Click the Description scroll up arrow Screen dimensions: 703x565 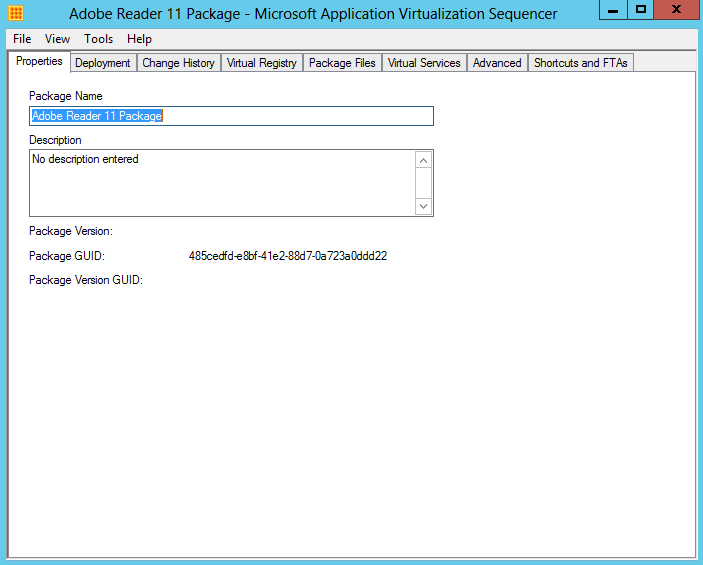tap(423, 161)
